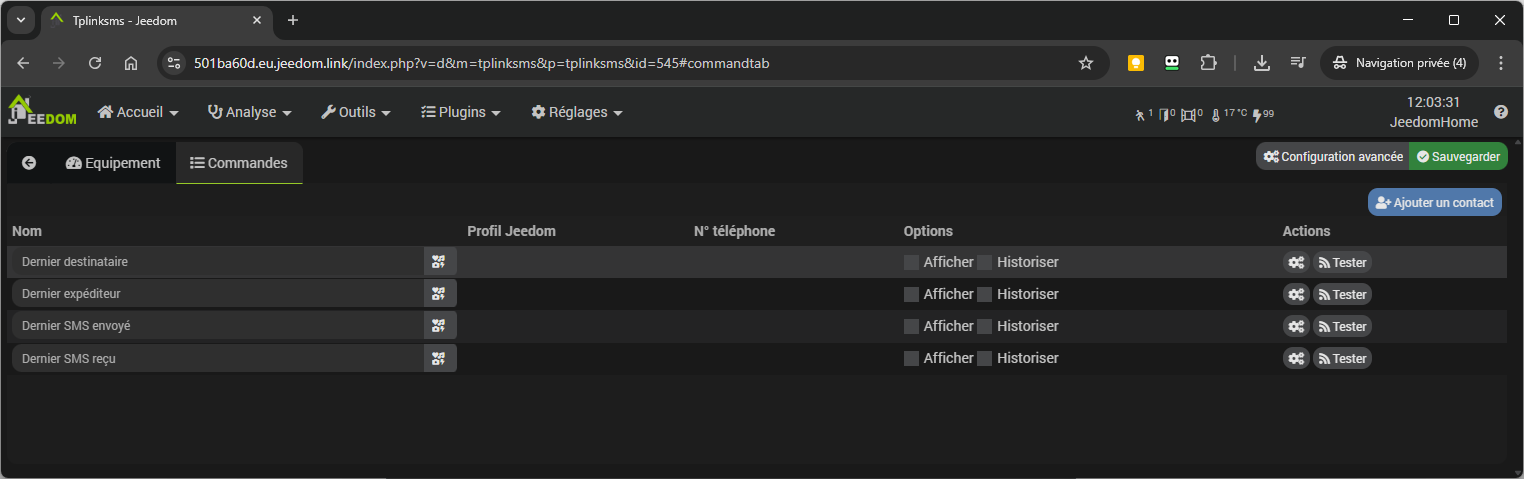
Task: Expand the Réglages dropdown
Action: (x=577, y=112)
